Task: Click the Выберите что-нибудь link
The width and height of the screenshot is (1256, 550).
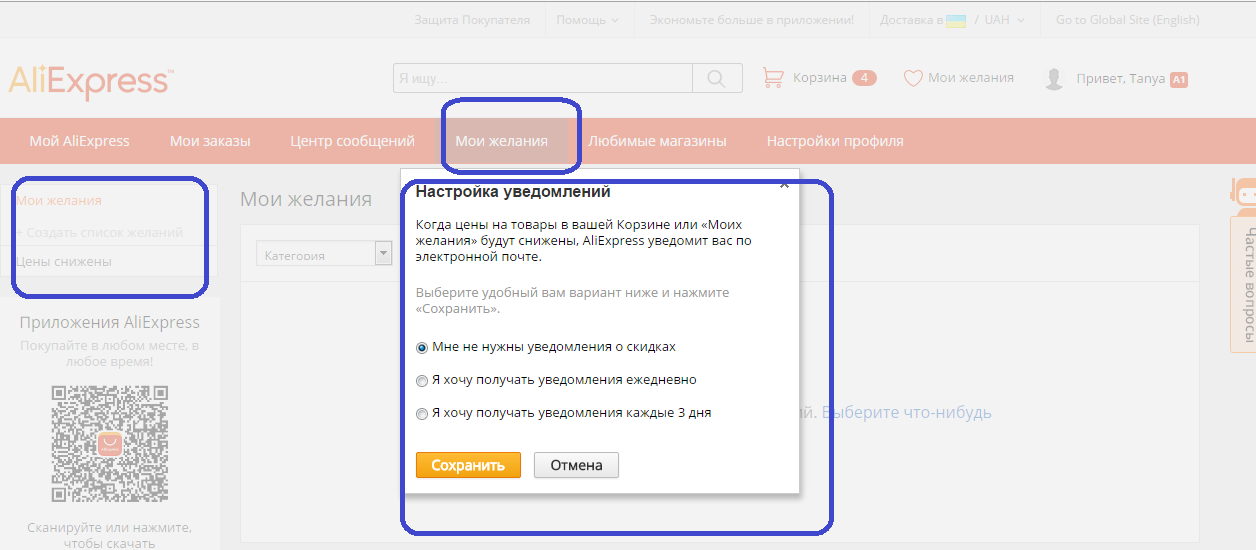Action: point(907,412)
